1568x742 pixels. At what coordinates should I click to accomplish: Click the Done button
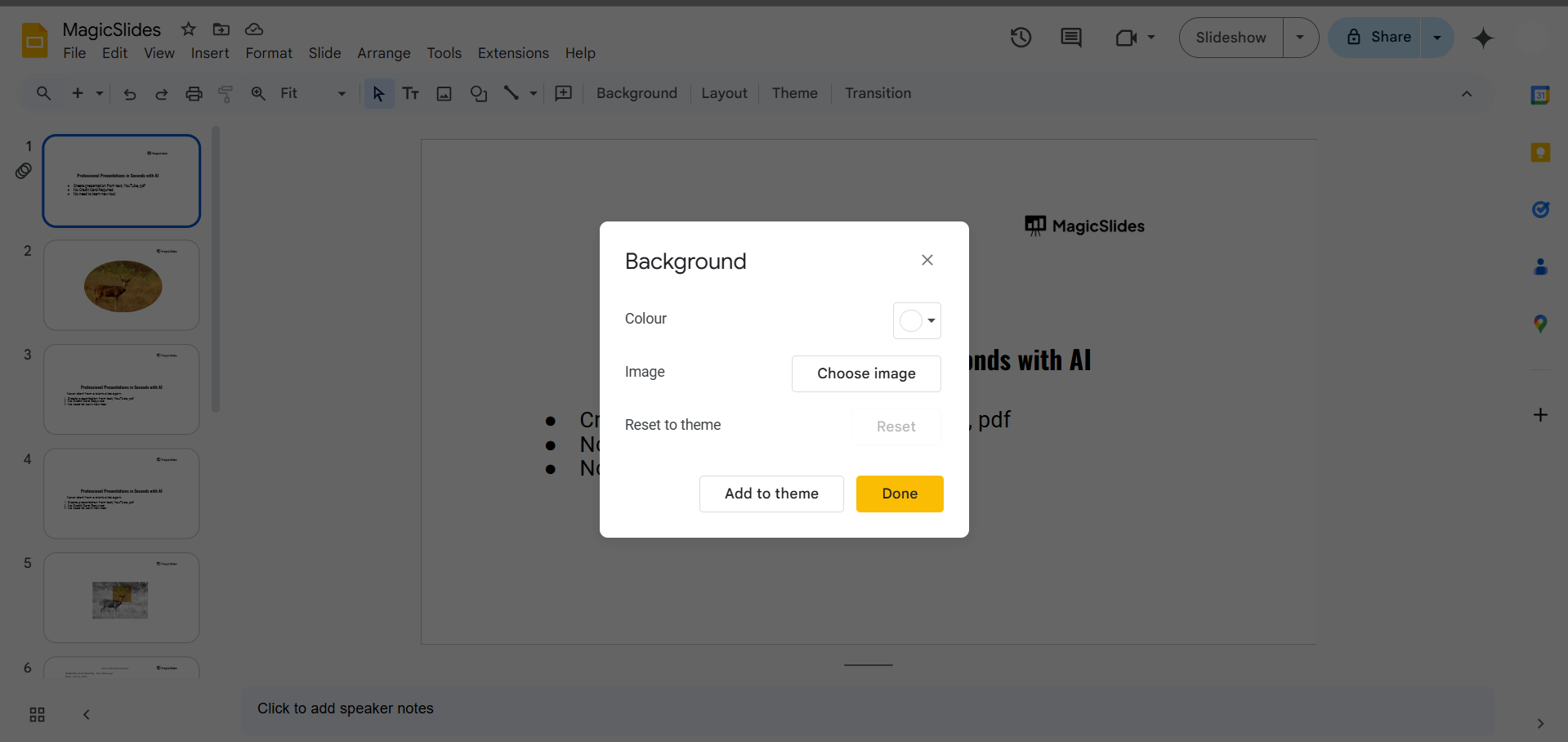click(900, 494)
